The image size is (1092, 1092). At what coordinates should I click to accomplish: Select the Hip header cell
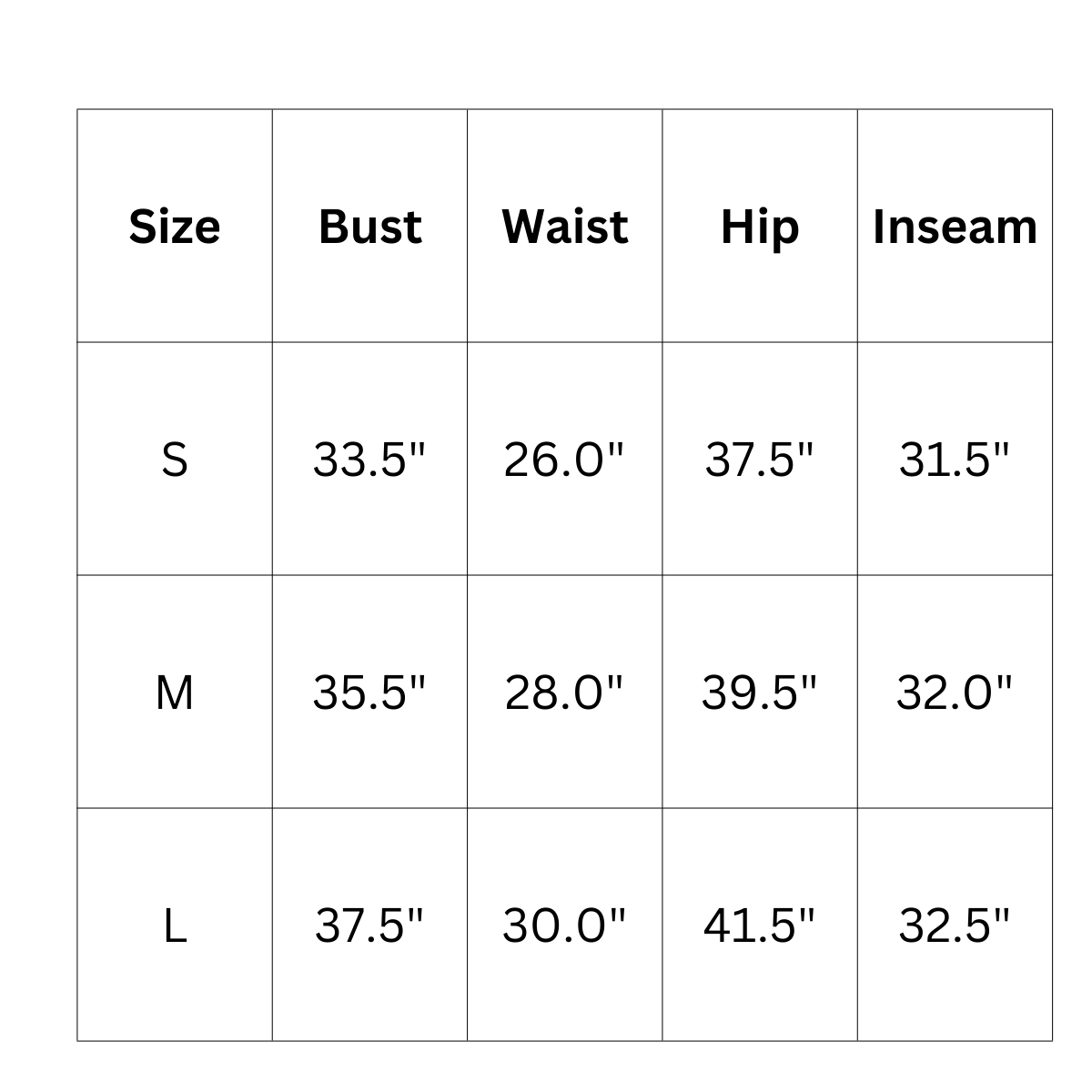[760, 227]
